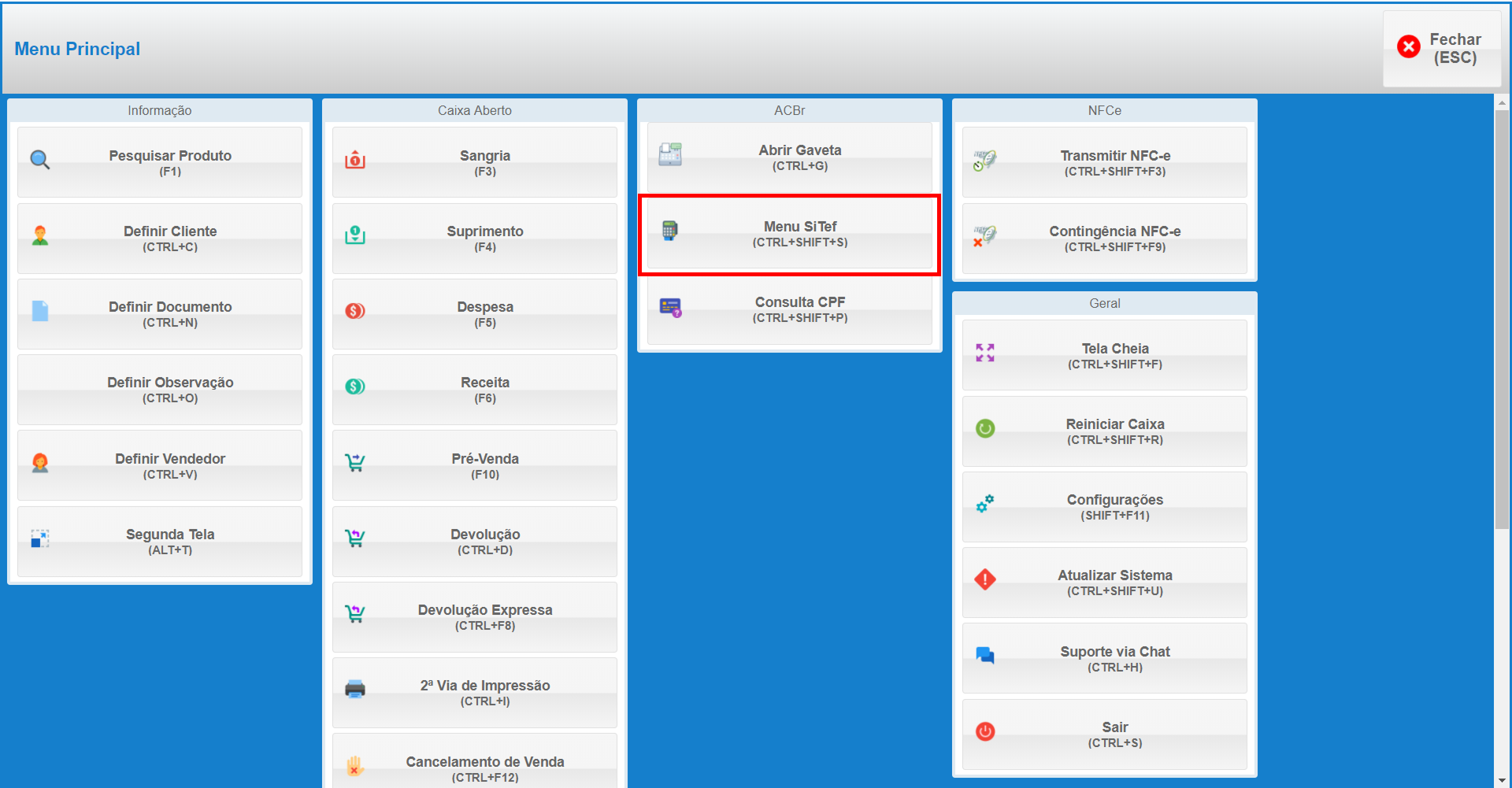The image size is (1512, 788).
Task: Click the green refresh icon for Reiniciar Caixa
Action: [985, 428]
